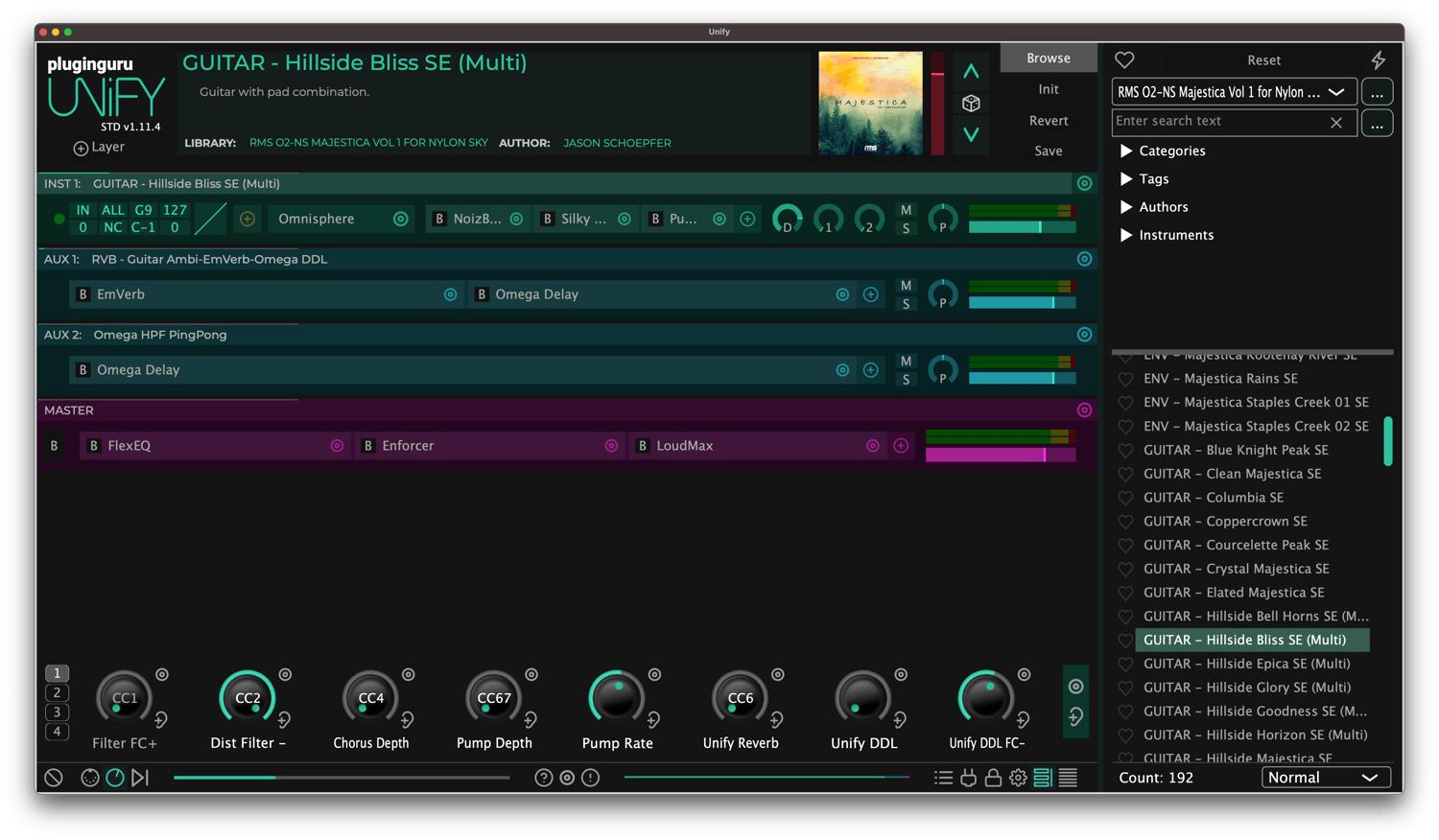This screenshot has height=840, width=1439.
Task: Open the macro panel add-link icon
Action: [x=1075, y=716]
